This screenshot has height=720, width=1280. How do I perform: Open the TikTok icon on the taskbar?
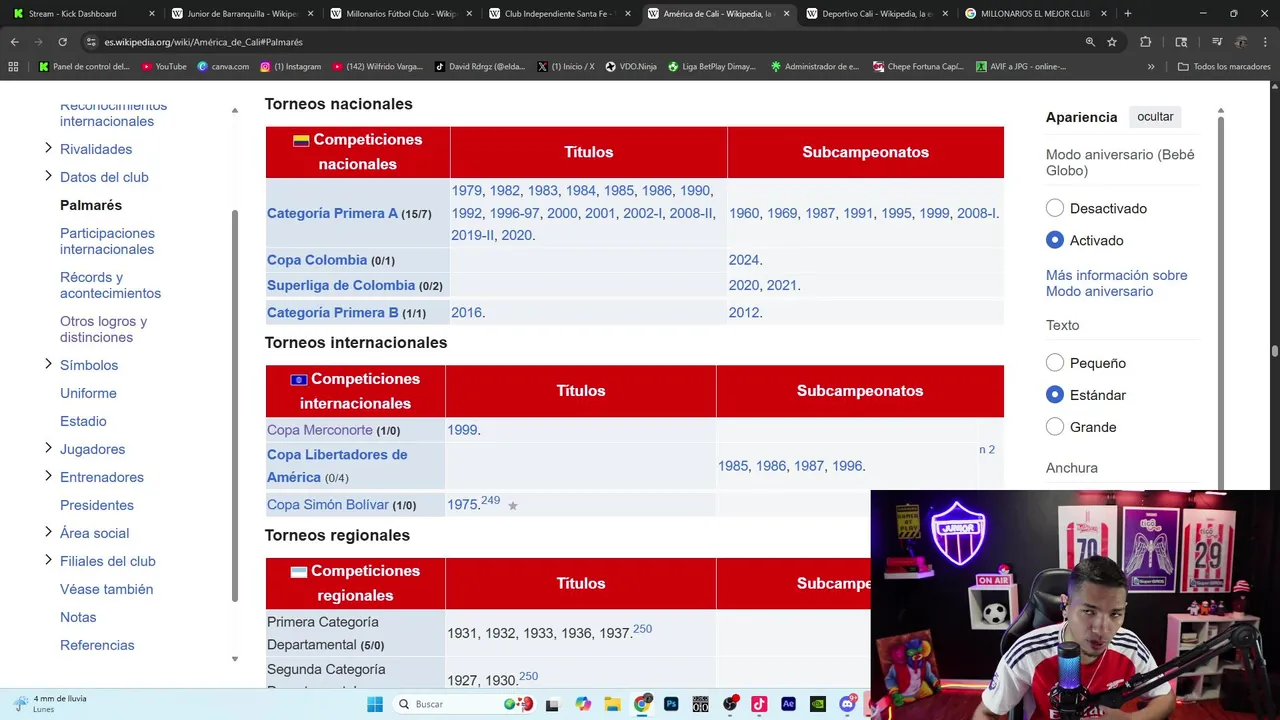coord(759,704)
